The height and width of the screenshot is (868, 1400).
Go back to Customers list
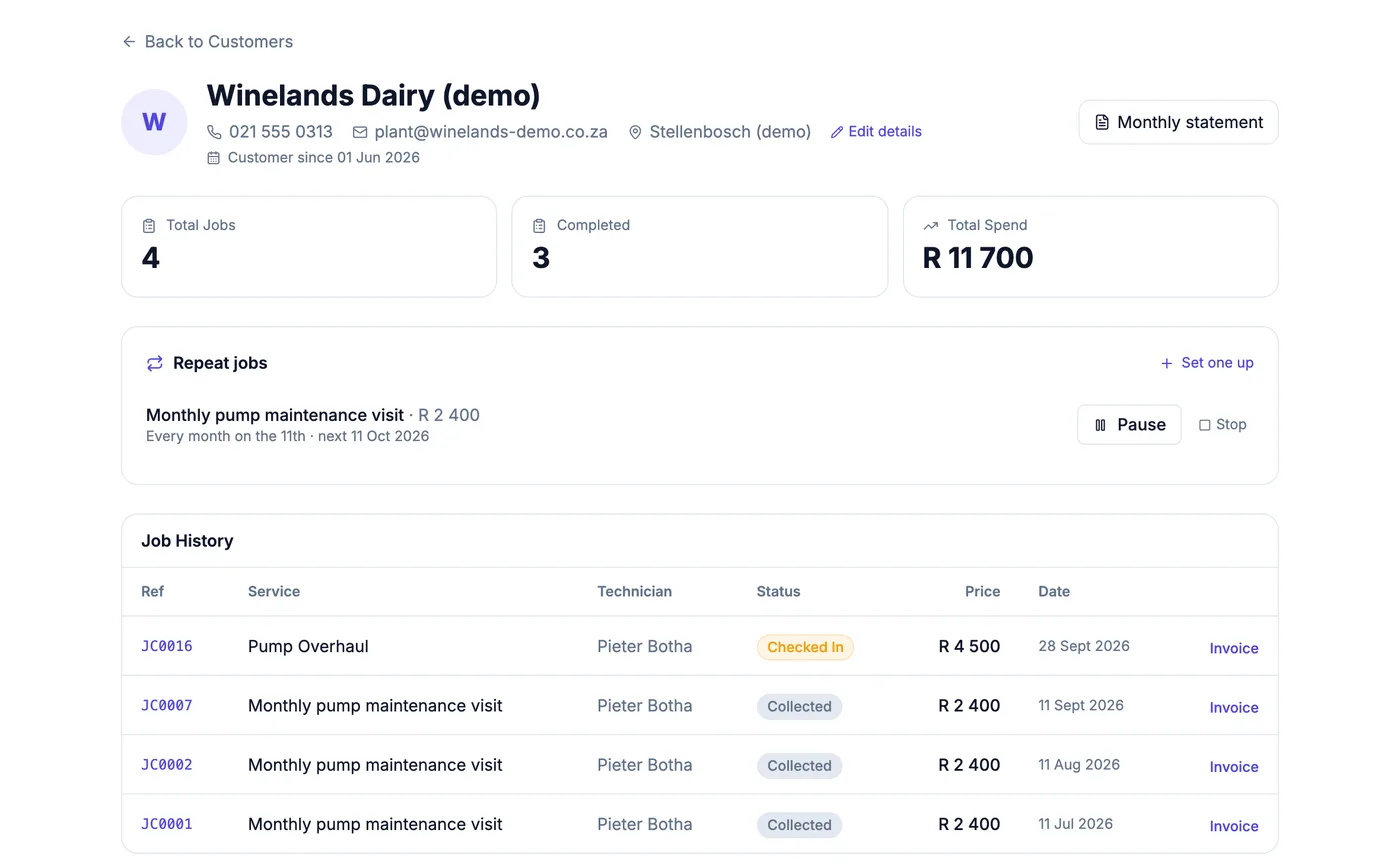point(208,42)
